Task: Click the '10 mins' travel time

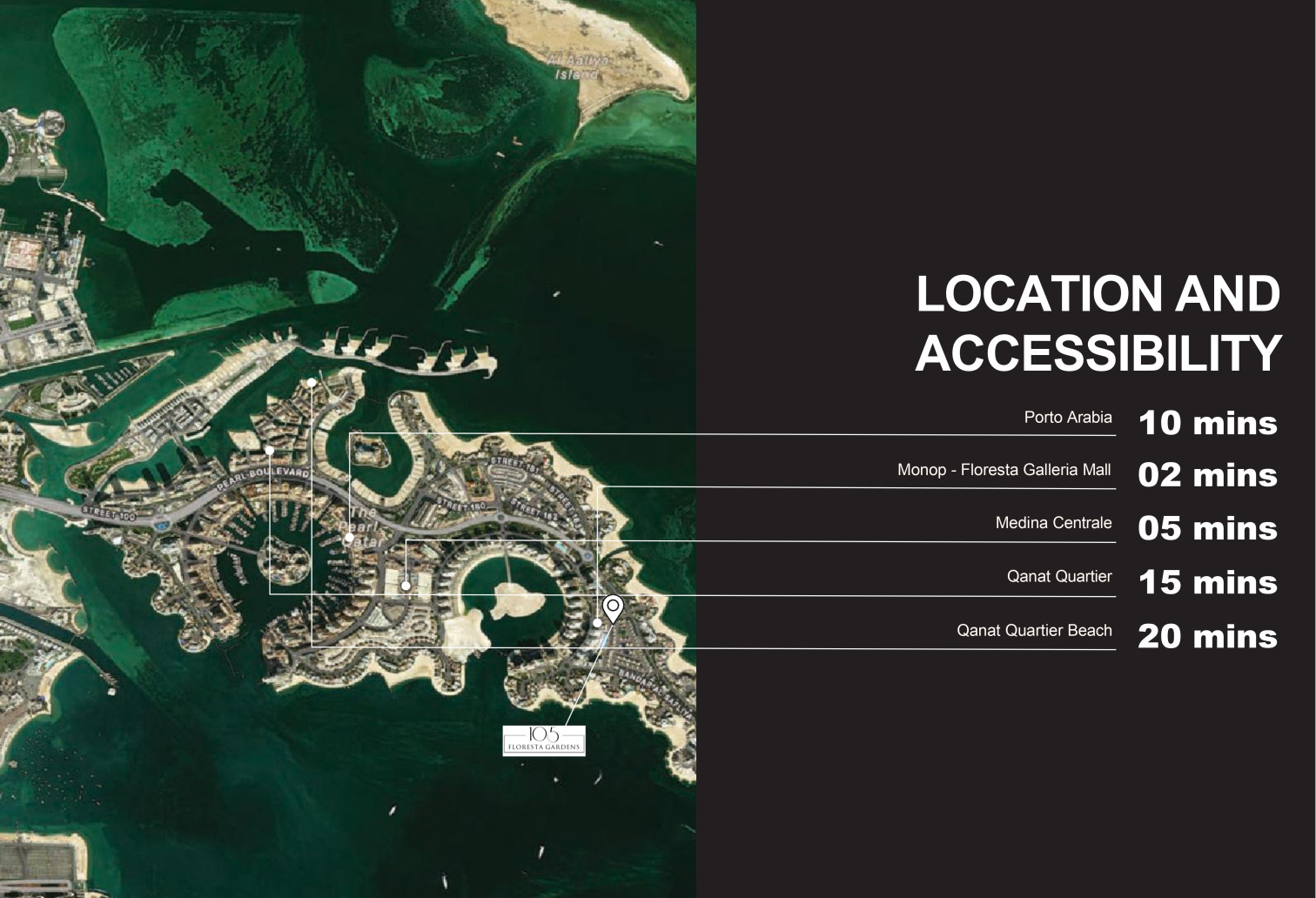Action: 1207,423
